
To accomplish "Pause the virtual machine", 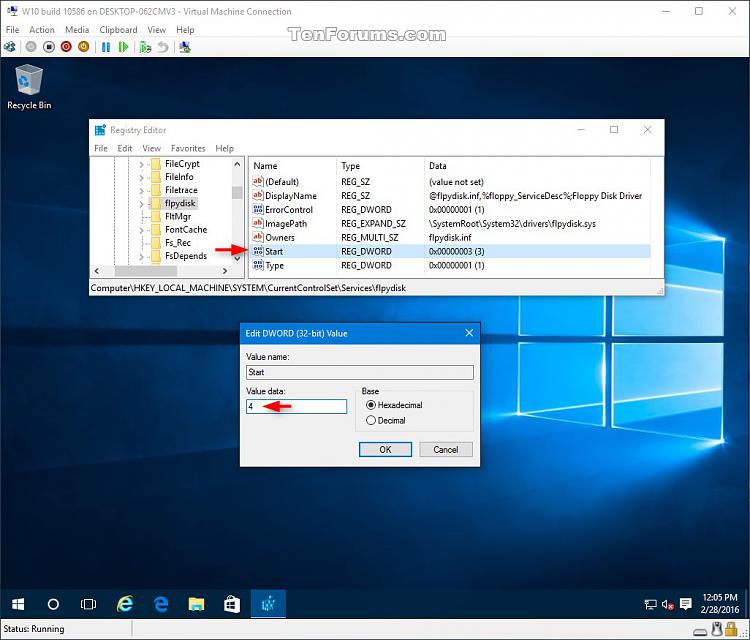I will [106, 47].
